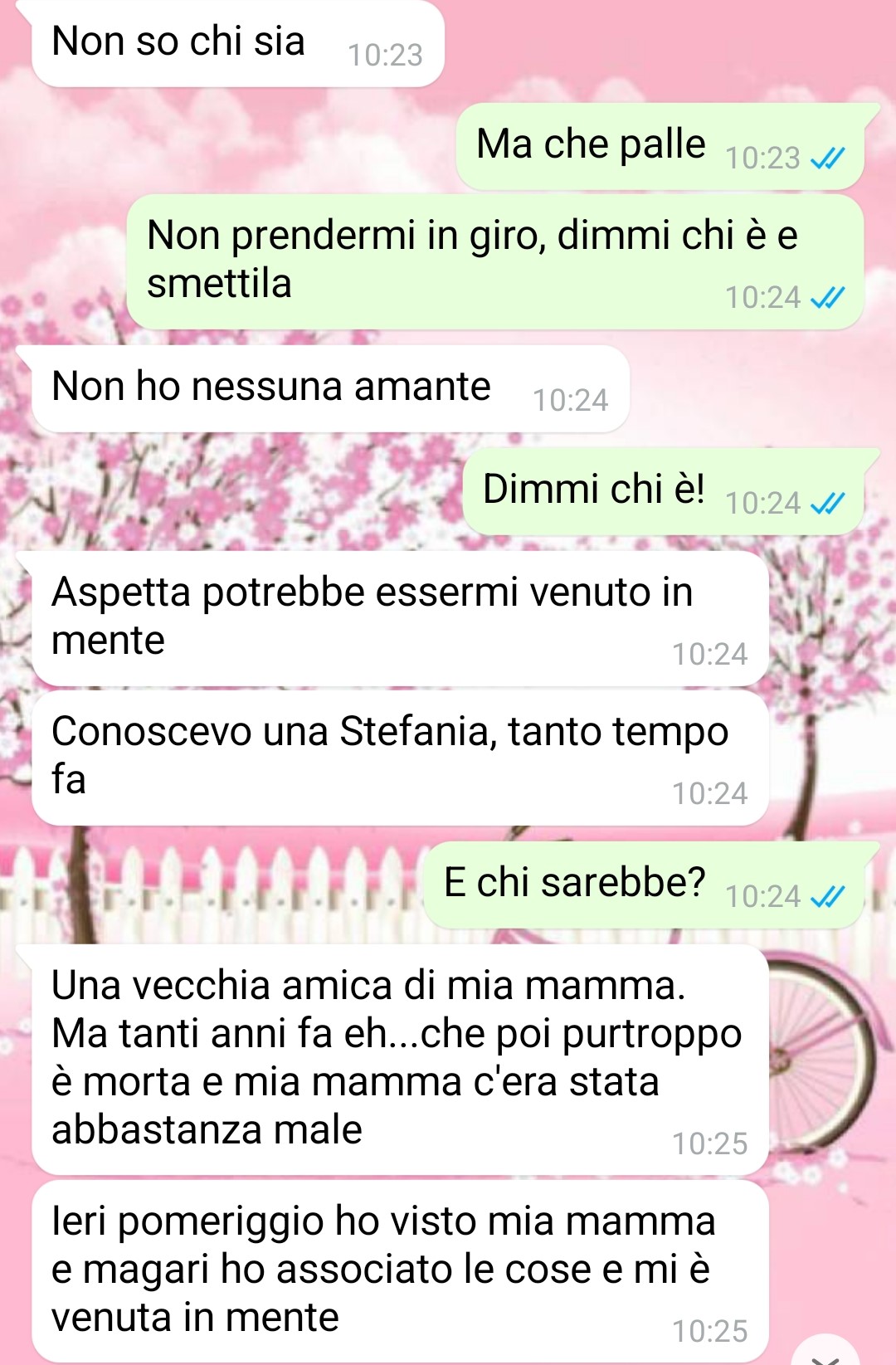This screenshot has height=1365, width=896.
Task: Tap the 10:23 timestamp on 'Non so chi sia'
Action: pyautogui.click(x=385, y=55)
